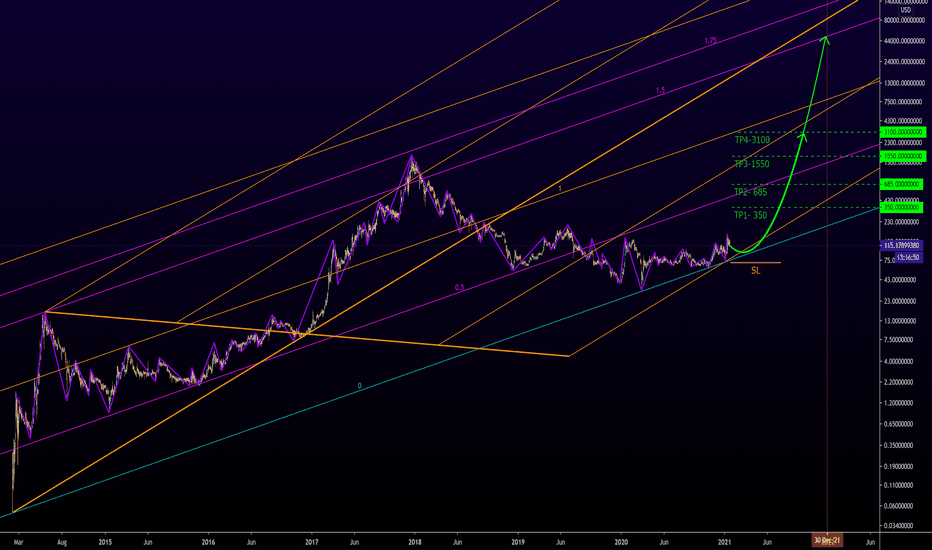Click the green 3100.00000000 price tag

coord(903,132)
